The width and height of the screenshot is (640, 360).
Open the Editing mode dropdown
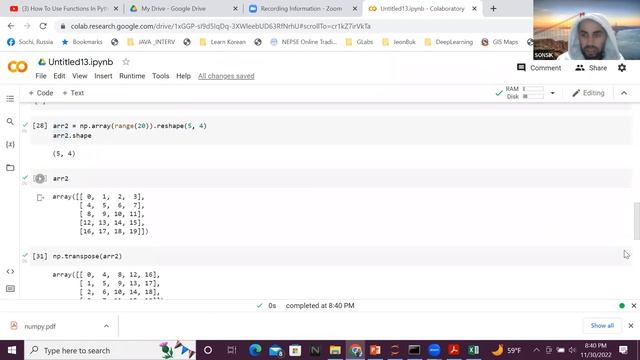[588, 93]
